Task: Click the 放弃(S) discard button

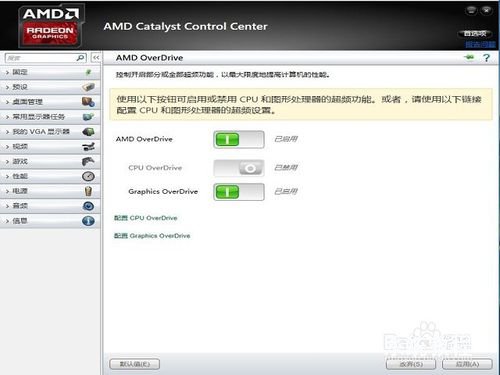Action: tap(411, 364)
